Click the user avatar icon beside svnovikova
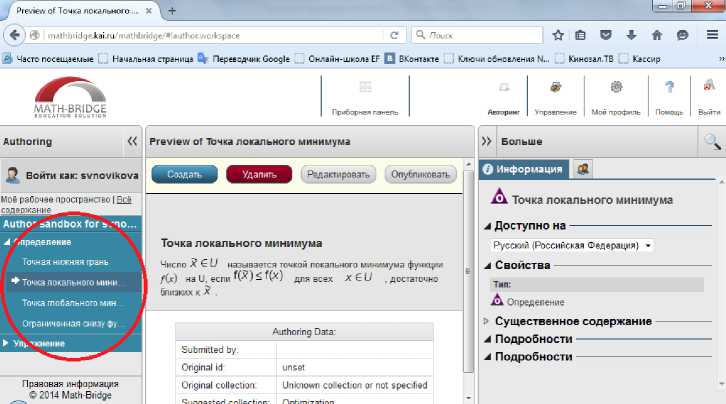 click(12, 175)
